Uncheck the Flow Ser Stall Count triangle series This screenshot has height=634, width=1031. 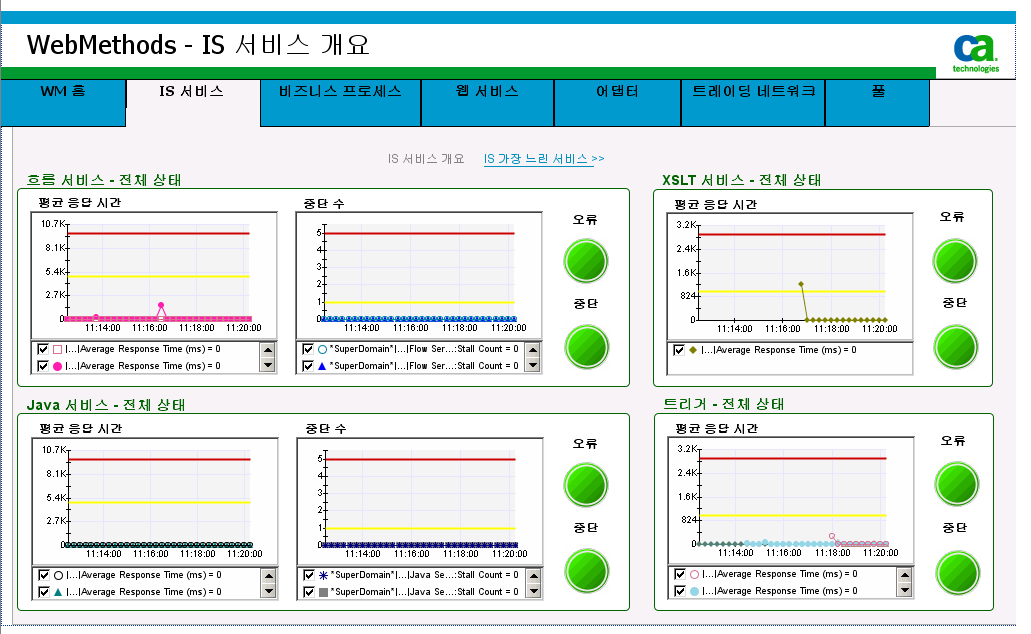click(x=308, y=366)
